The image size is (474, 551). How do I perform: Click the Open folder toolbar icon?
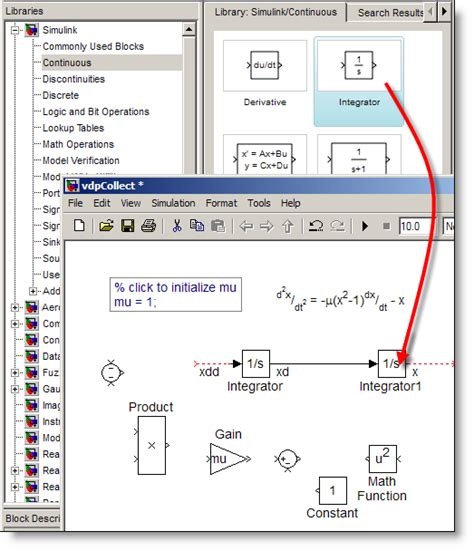pos(106,226)
